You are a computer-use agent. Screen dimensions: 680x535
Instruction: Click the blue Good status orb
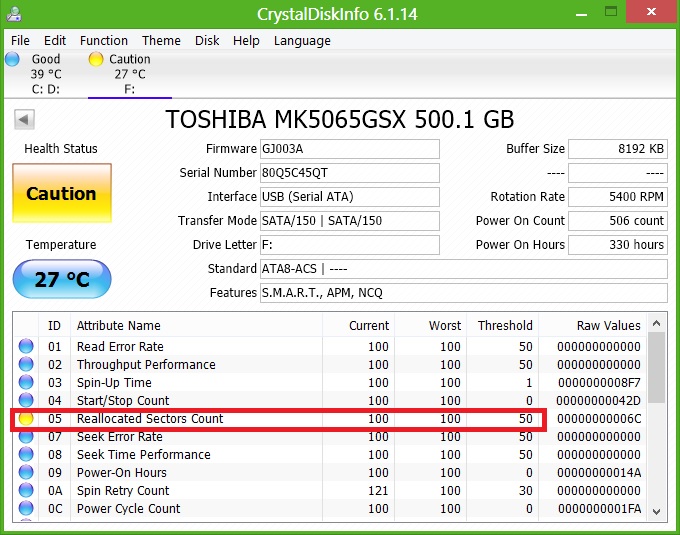coord(13,59)
